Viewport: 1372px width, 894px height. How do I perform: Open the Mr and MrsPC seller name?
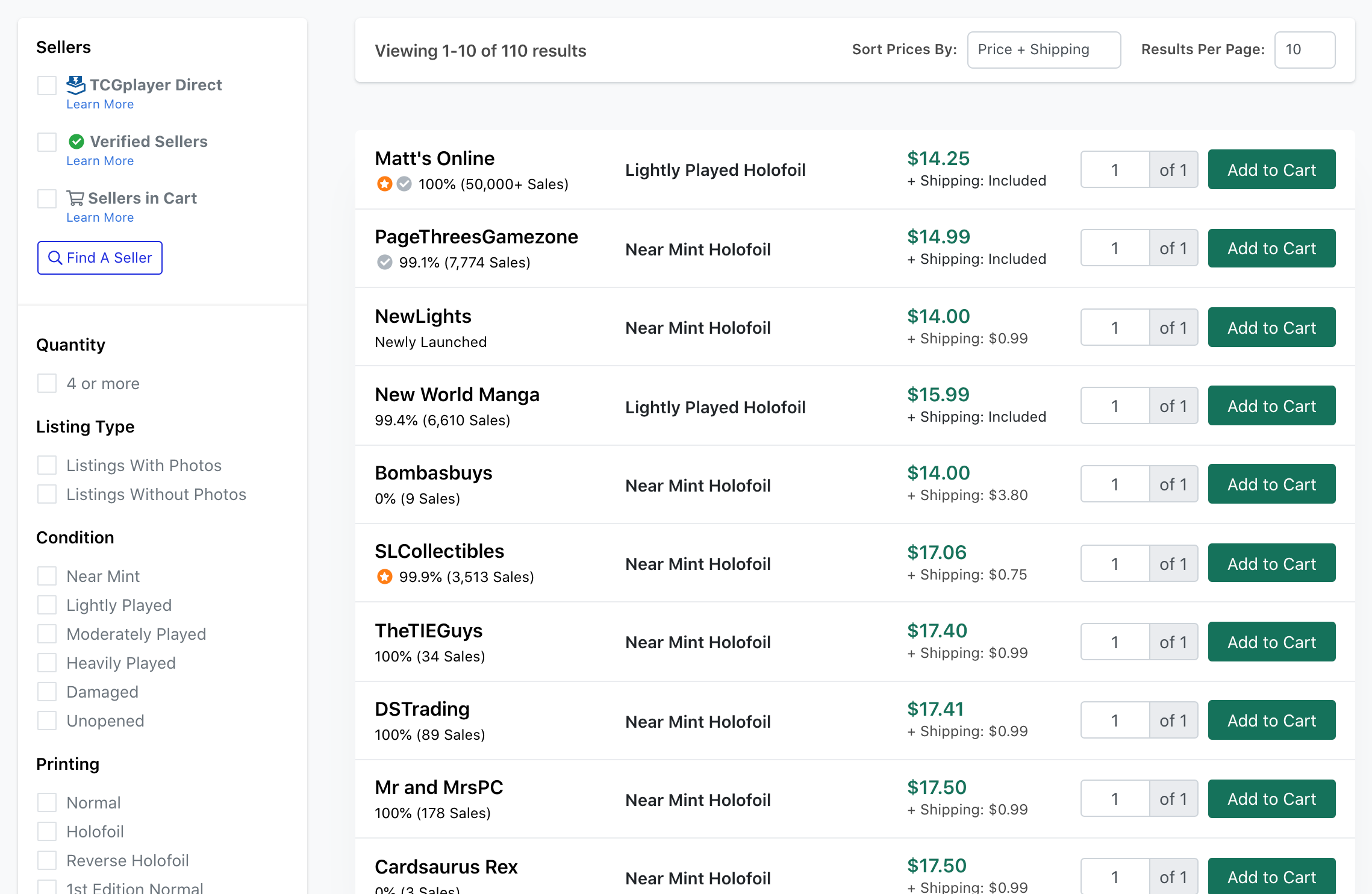439,787
